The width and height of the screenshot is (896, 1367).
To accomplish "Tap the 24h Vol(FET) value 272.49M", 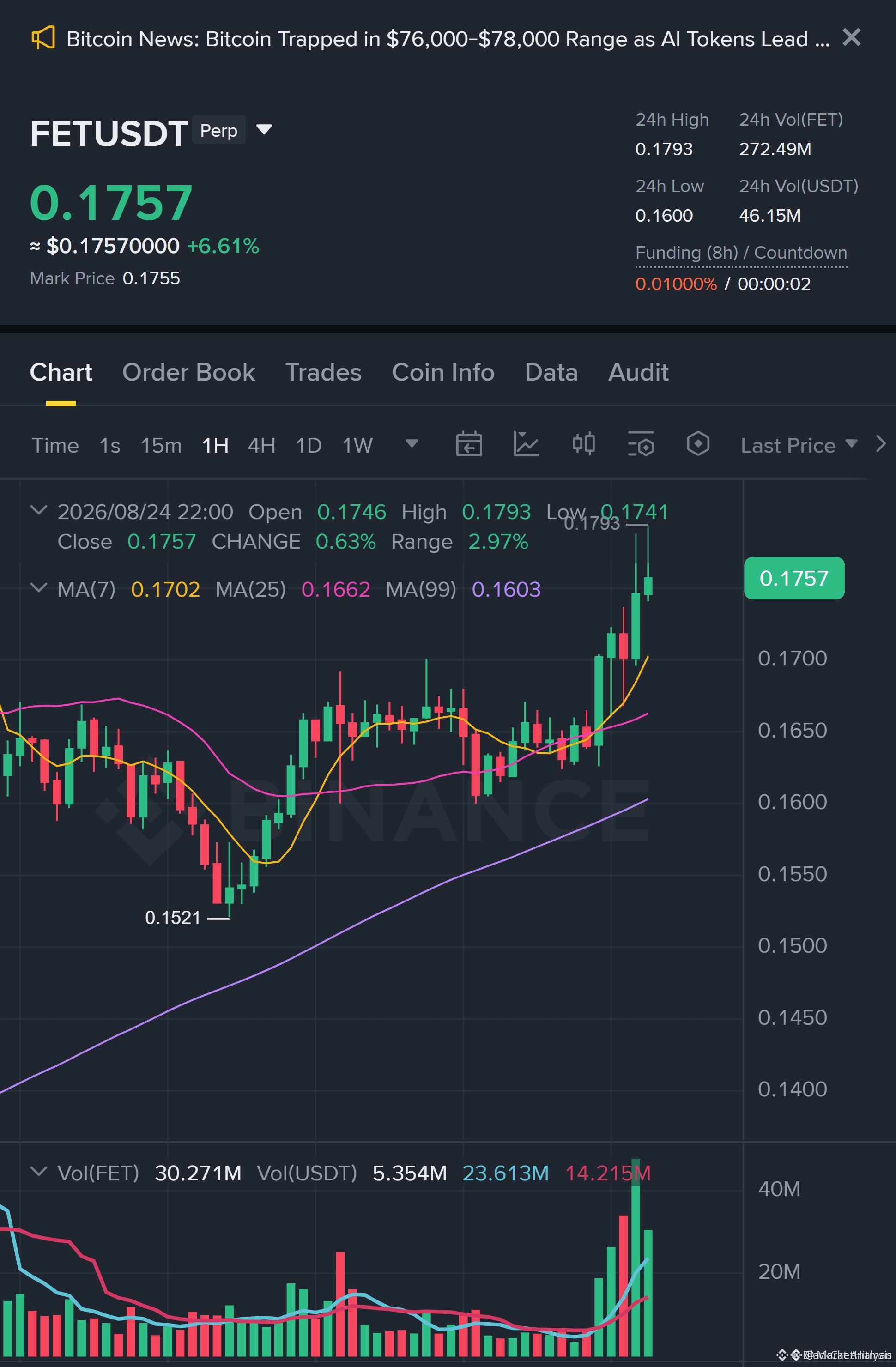I will [x=775, y=149].
